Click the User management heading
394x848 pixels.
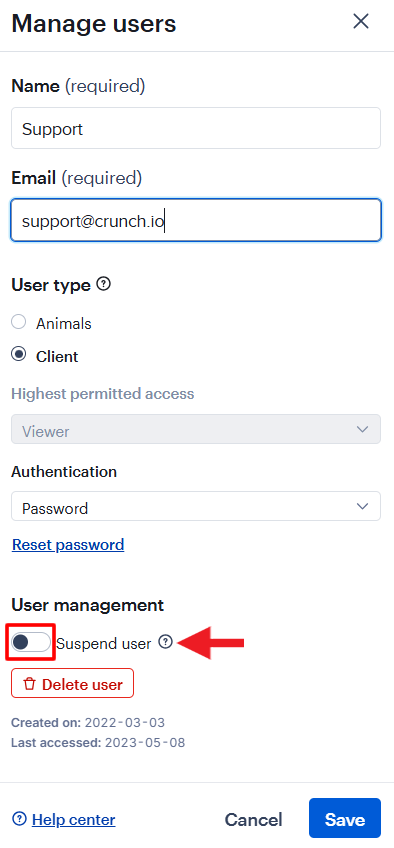coord(88,605)
